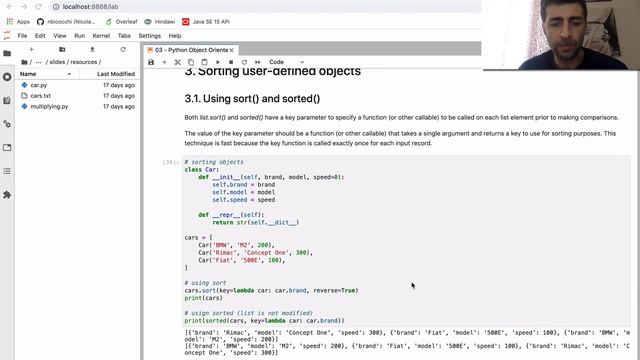The image size is (640, 360).
Task: Restart kernel and run all cells
Action: click(x=258, y=62)
